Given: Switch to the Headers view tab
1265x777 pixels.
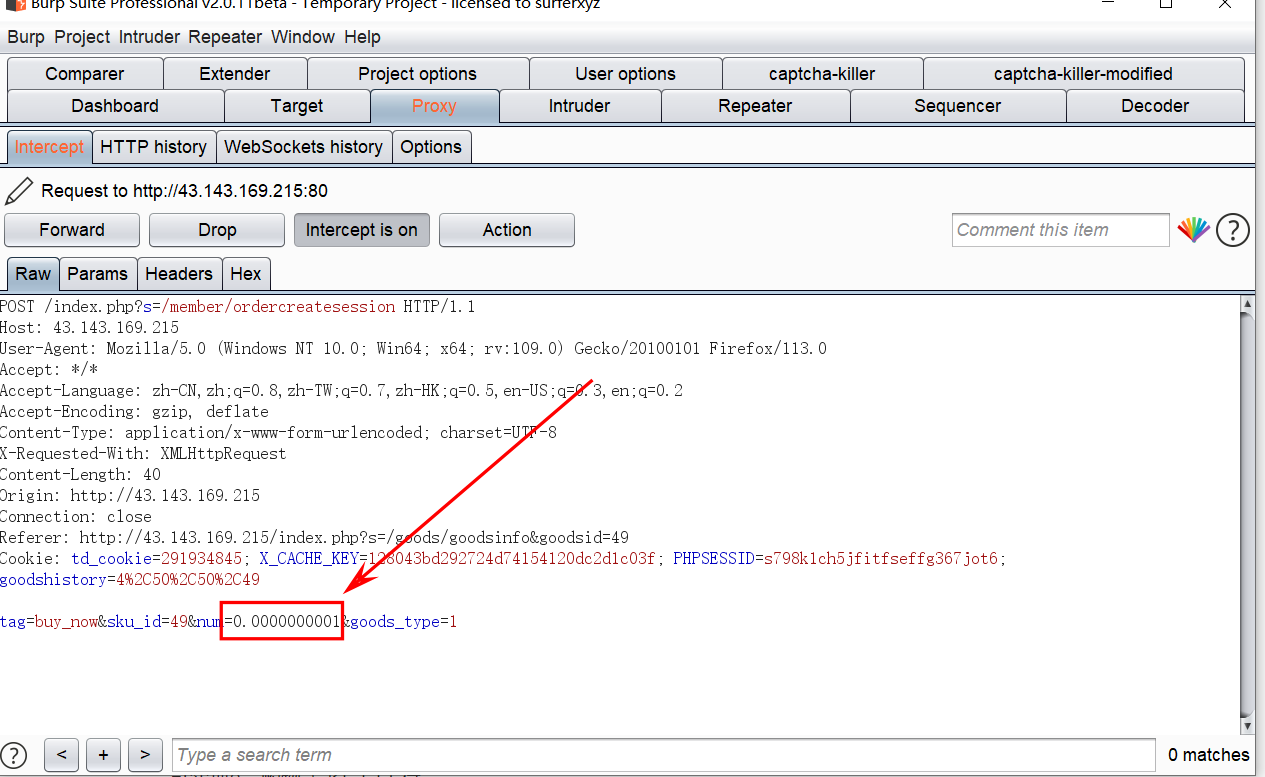Looking at the screenshot, I should [x=179, y=274].
